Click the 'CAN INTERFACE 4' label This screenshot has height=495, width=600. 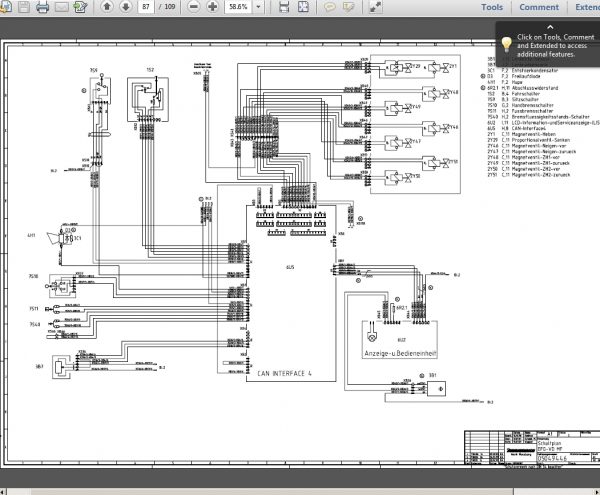[284, 373]
